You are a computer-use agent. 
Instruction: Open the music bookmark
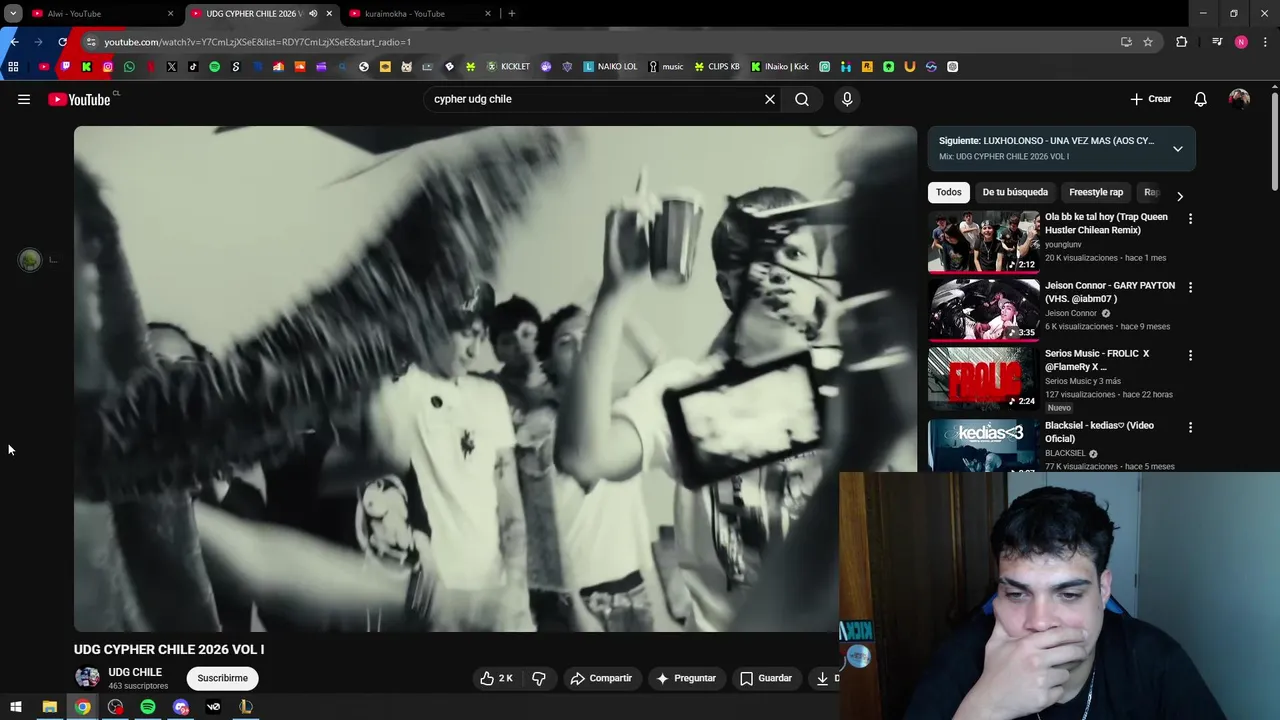665,67
